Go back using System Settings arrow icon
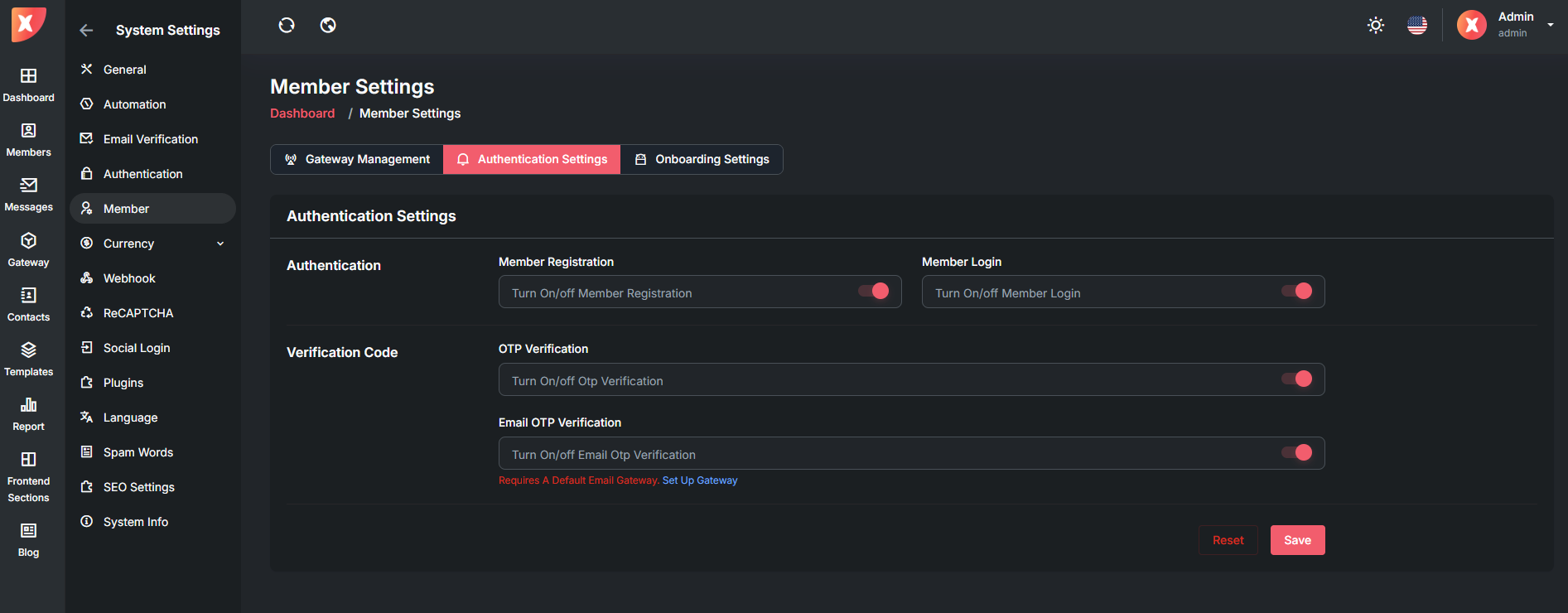 (x=86, y=31)
